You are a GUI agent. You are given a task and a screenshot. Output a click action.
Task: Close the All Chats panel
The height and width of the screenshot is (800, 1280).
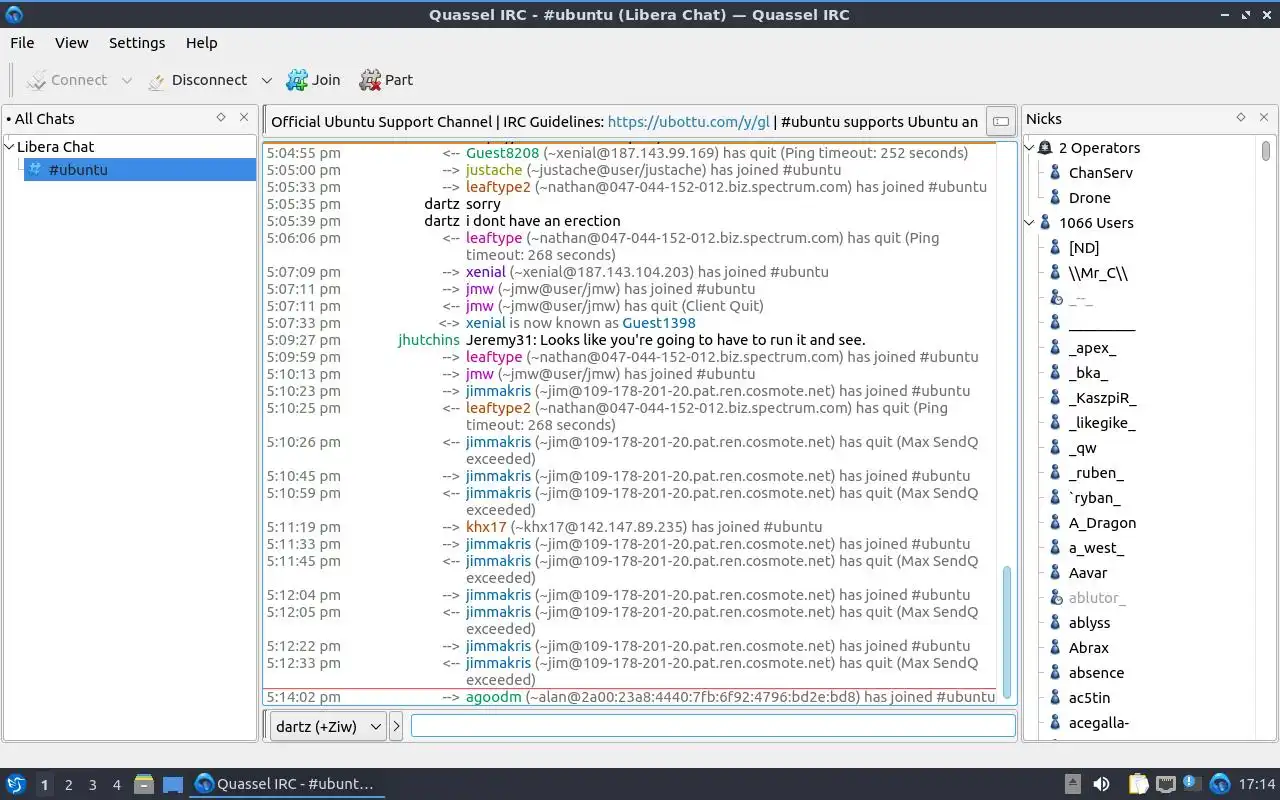(x=244, y=118)
